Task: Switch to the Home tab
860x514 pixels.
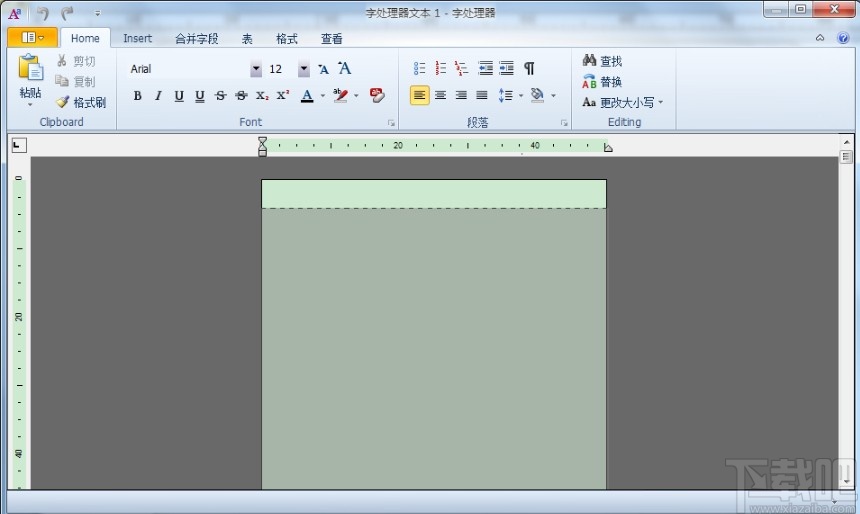Action: tap(85, 38)
